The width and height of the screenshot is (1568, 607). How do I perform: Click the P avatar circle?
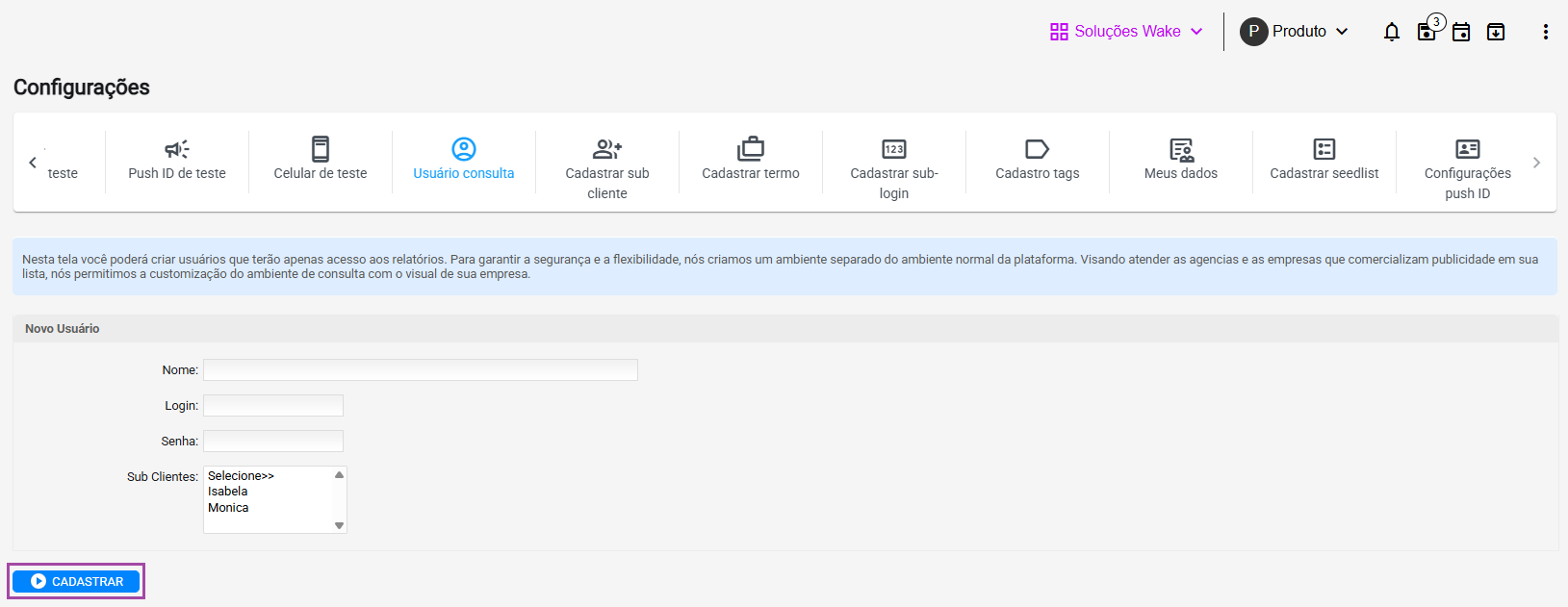(x=1253, y=32)
